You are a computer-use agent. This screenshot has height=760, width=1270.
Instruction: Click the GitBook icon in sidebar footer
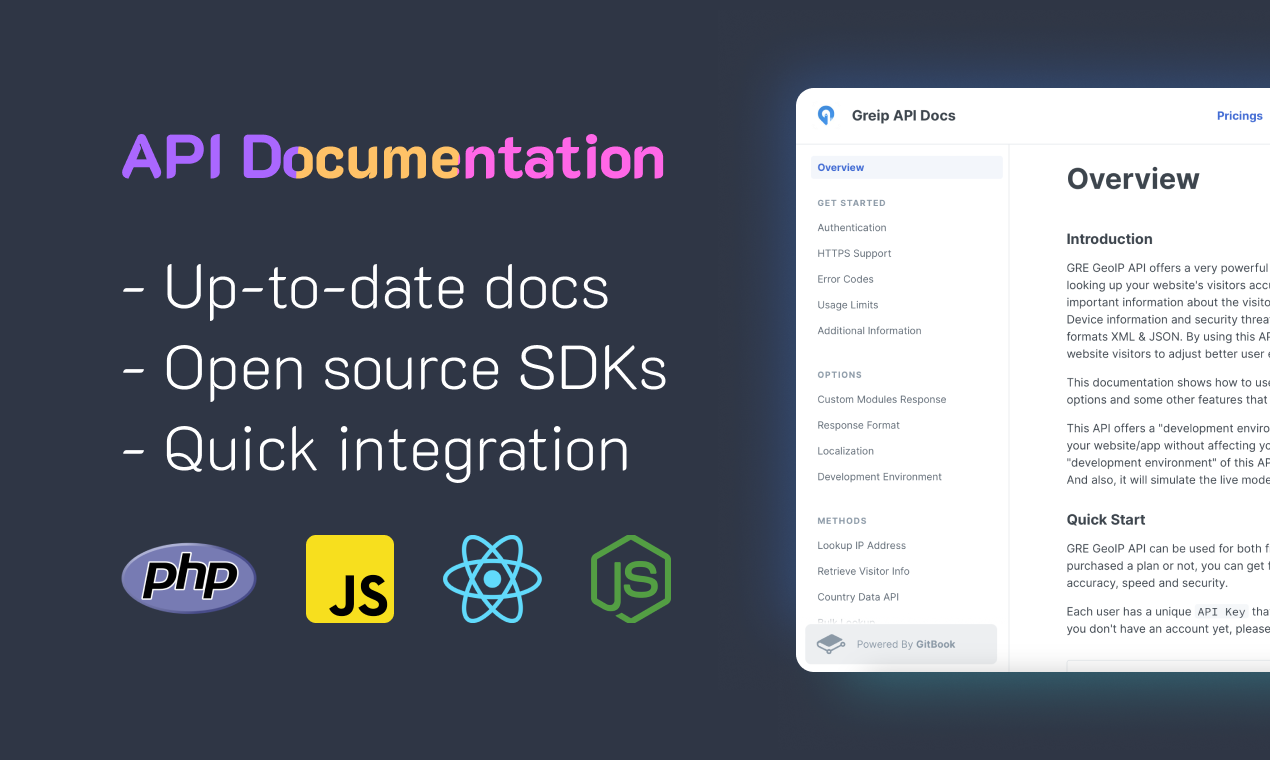coord(832,644)
